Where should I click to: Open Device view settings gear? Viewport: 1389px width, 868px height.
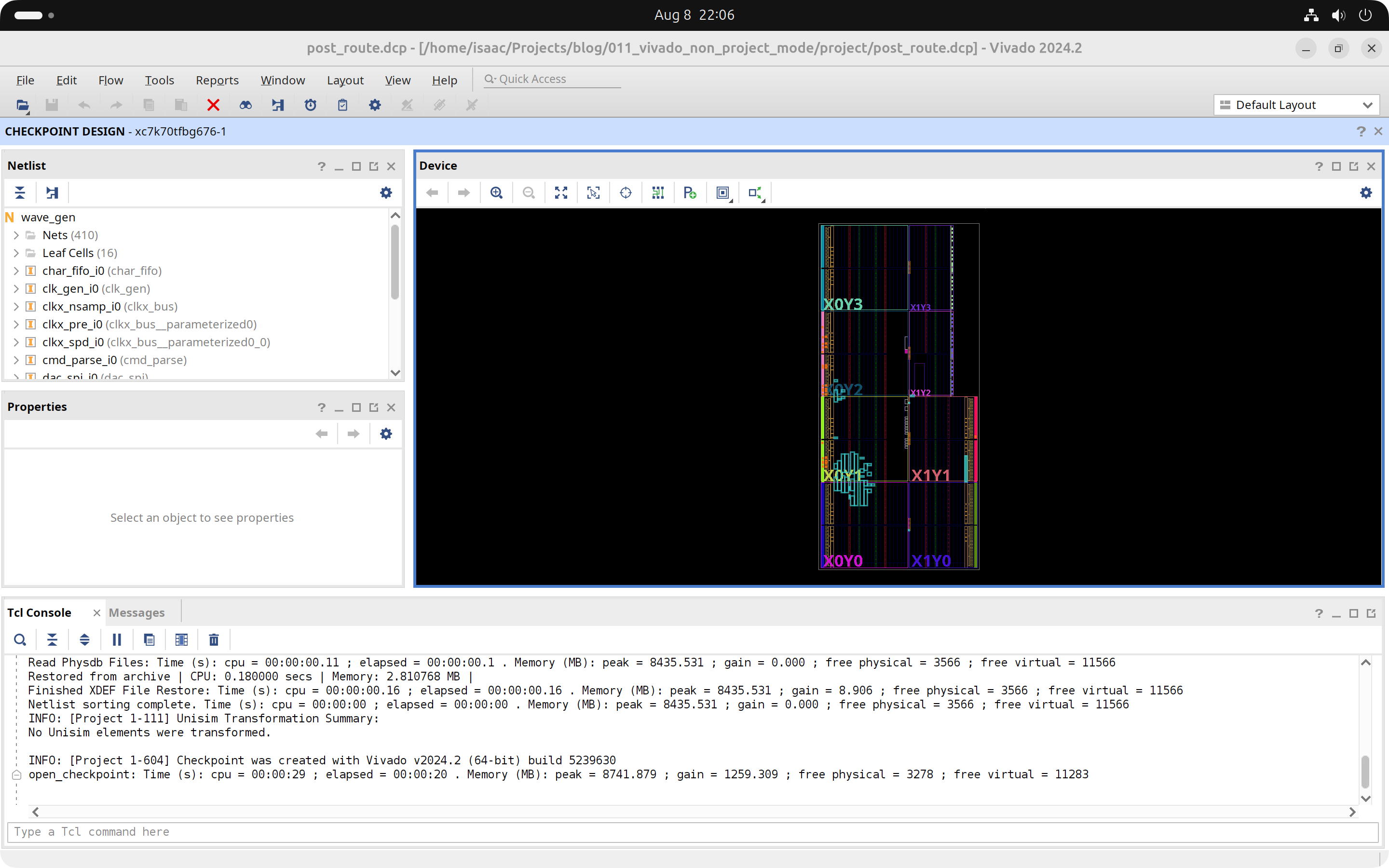point(1365,193)
